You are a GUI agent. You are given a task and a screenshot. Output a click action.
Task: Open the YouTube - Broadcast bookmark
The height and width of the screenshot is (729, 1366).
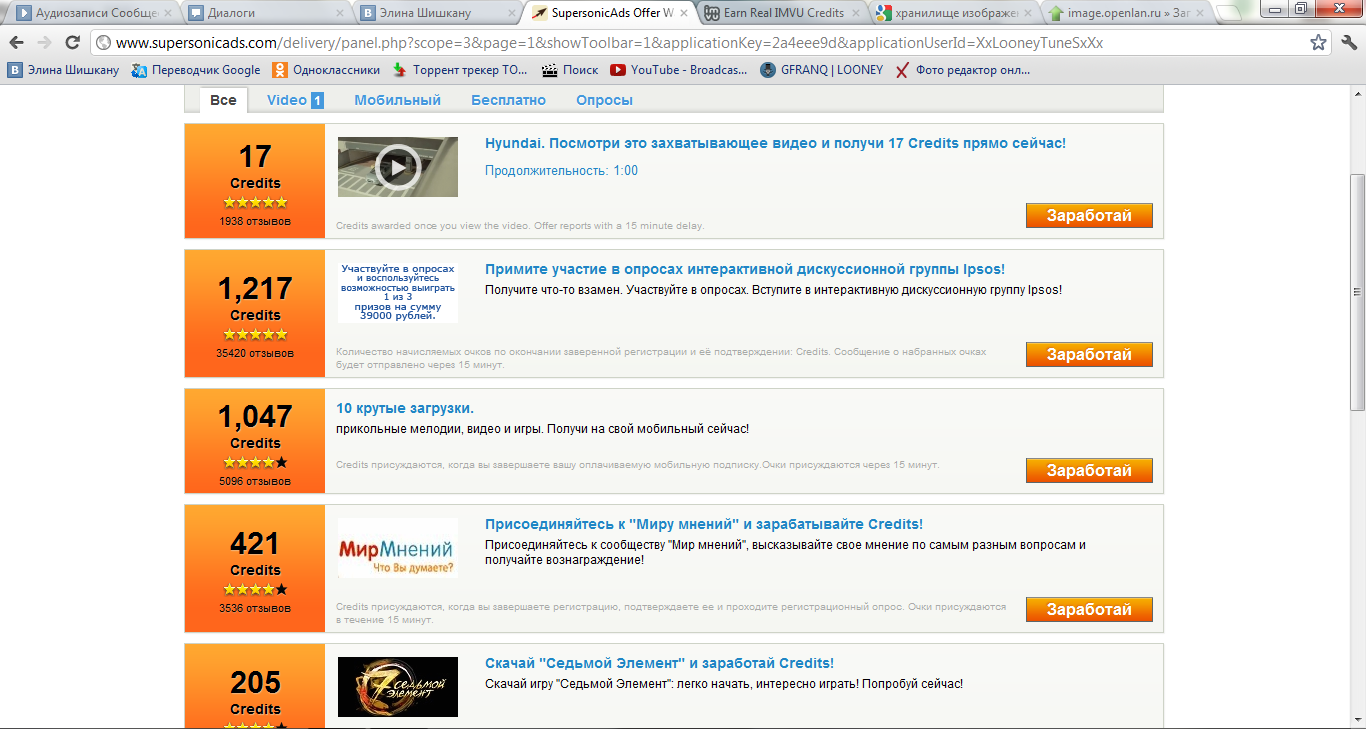coord(679,70)
